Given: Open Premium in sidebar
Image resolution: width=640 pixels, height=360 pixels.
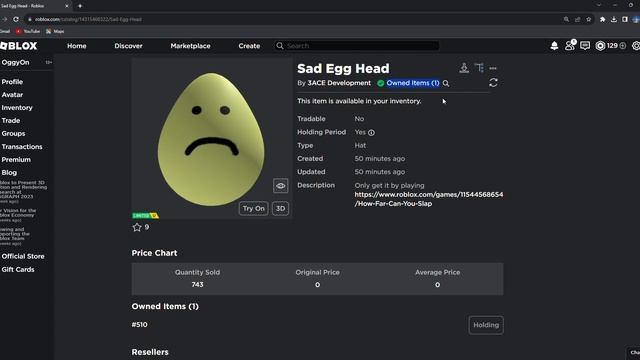Looking at the screenshot, I should coord(16,160).
